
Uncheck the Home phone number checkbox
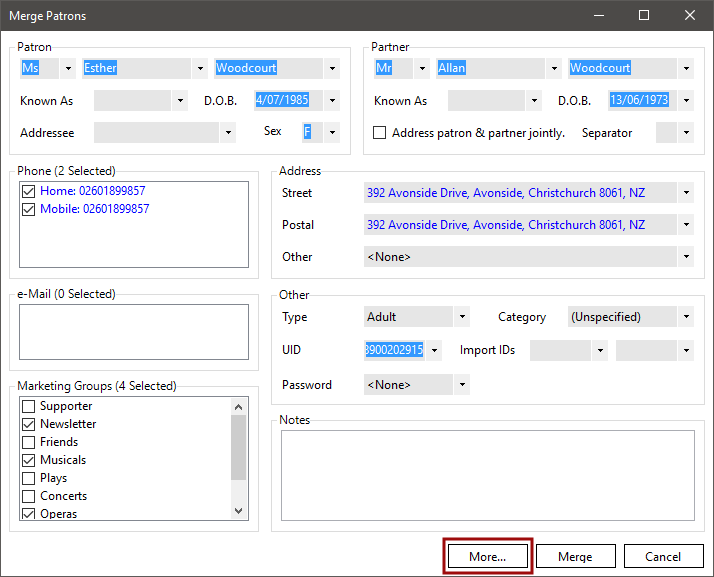pyautogui.click(x=28, y=191)
